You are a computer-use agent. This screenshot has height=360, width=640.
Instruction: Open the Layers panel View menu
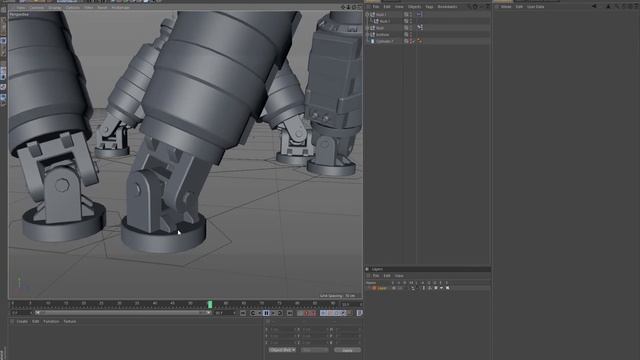tap(399, 276)
